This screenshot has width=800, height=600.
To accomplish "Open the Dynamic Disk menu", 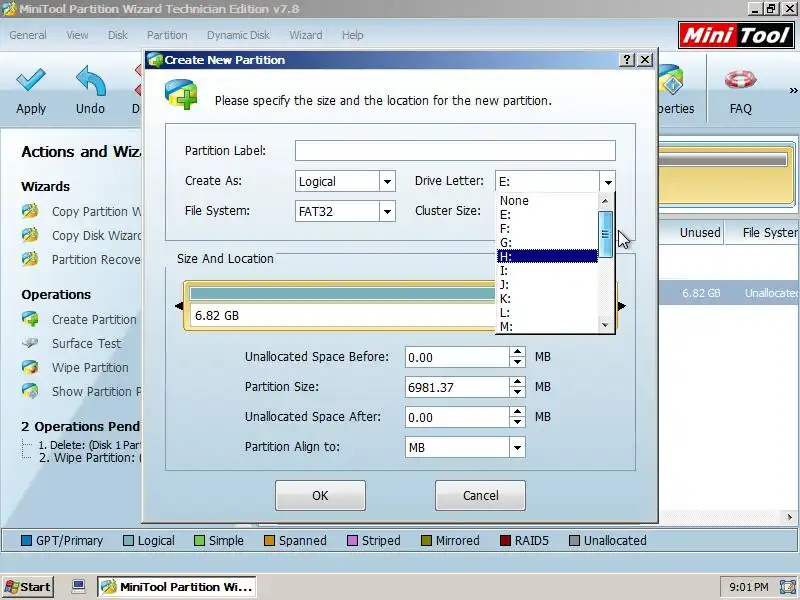I will coord(238,35).
